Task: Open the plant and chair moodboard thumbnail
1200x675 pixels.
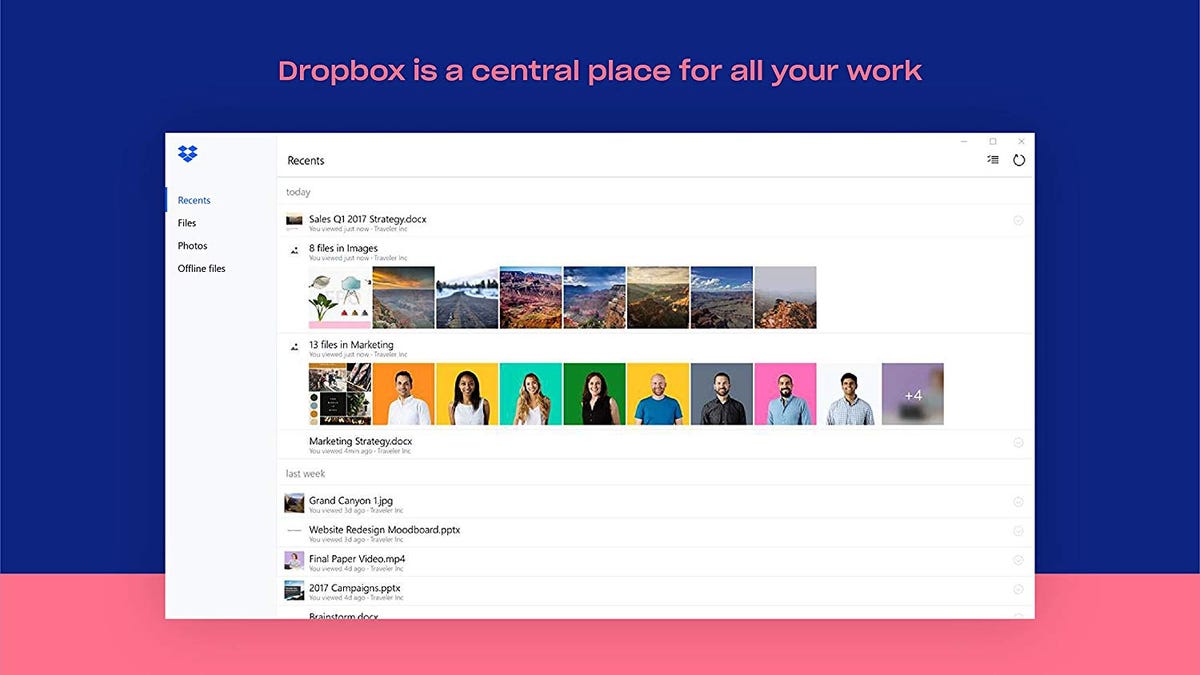Action: [x=340, y=297]
